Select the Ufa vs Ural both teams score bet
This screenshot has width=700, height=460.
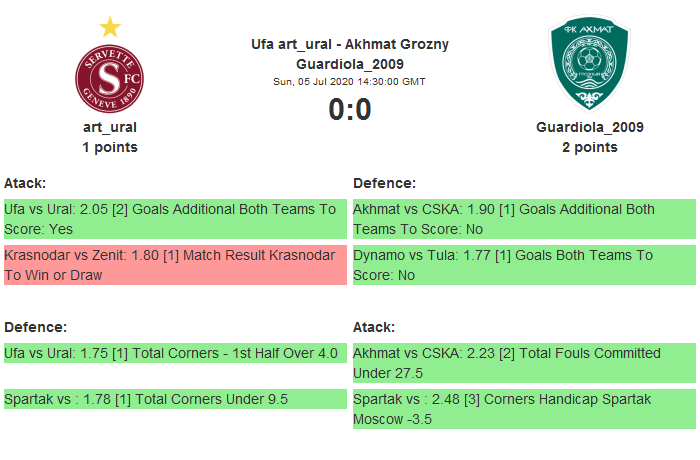[x=174, y=219]
